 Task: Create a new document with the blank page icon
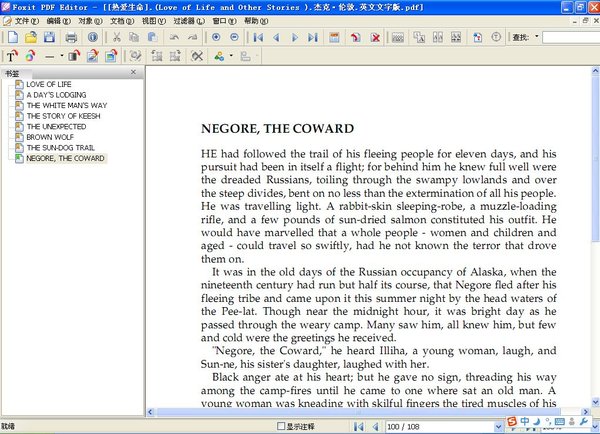coord(13,37)
